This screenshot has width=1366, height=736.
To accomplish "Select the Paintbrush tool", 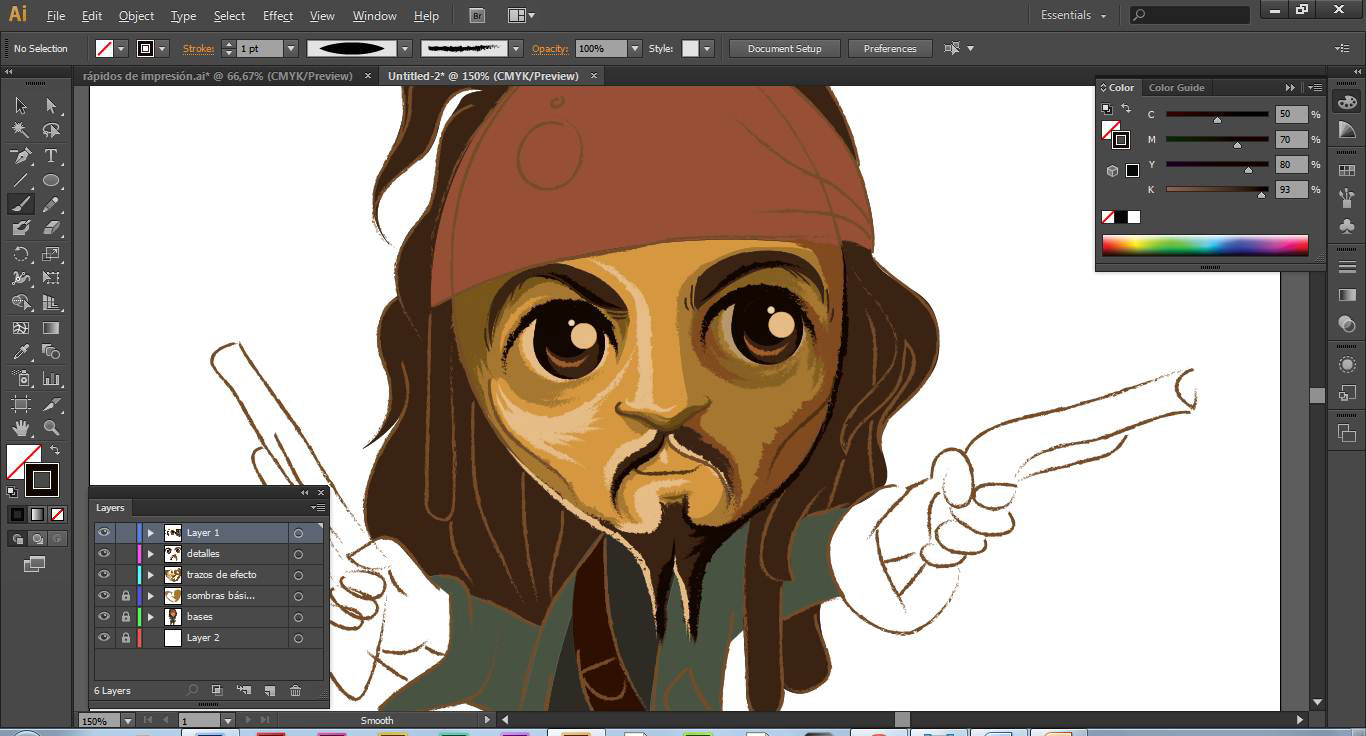I will (21, 204).
